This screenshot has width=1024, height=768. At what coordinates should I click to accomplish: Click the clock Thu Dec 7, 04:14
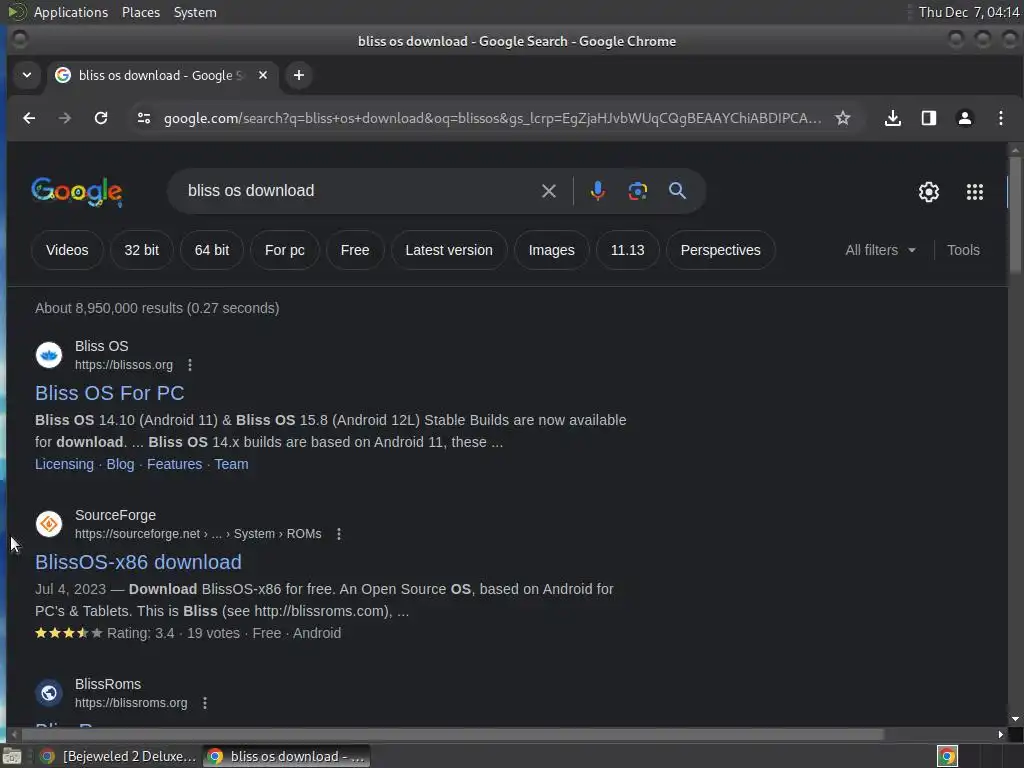click(x=968, y=12)
